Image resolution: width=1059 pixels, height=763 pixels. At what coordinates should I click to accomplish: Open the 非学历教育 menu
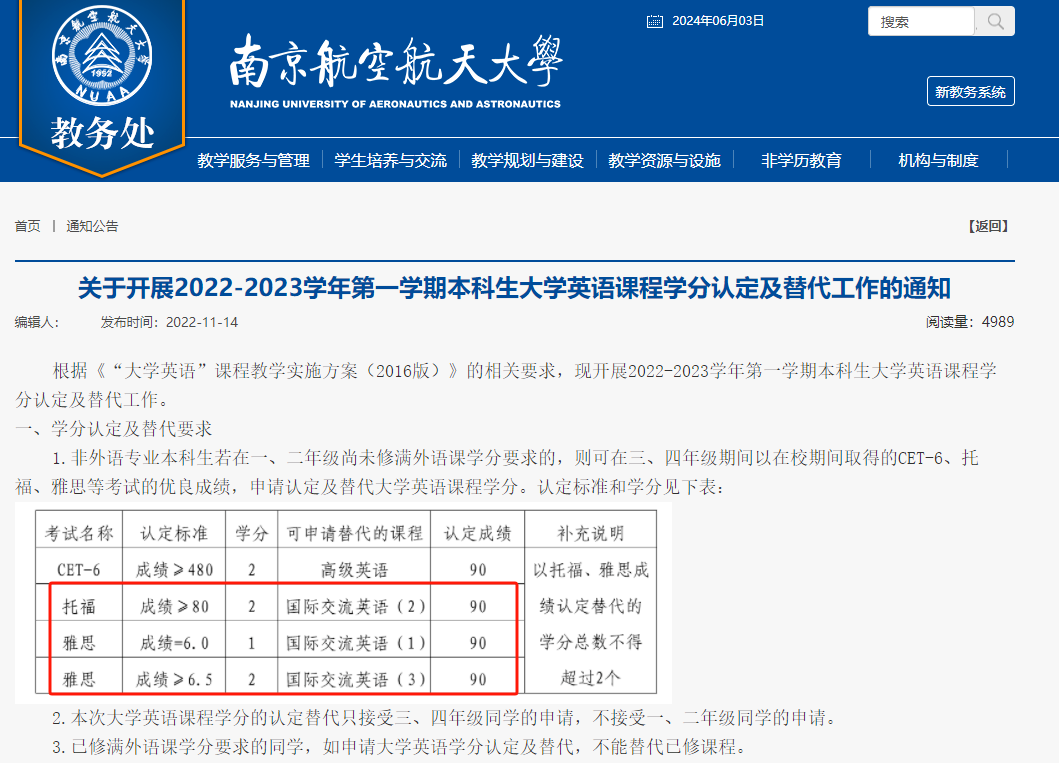[x=802, y=161]
